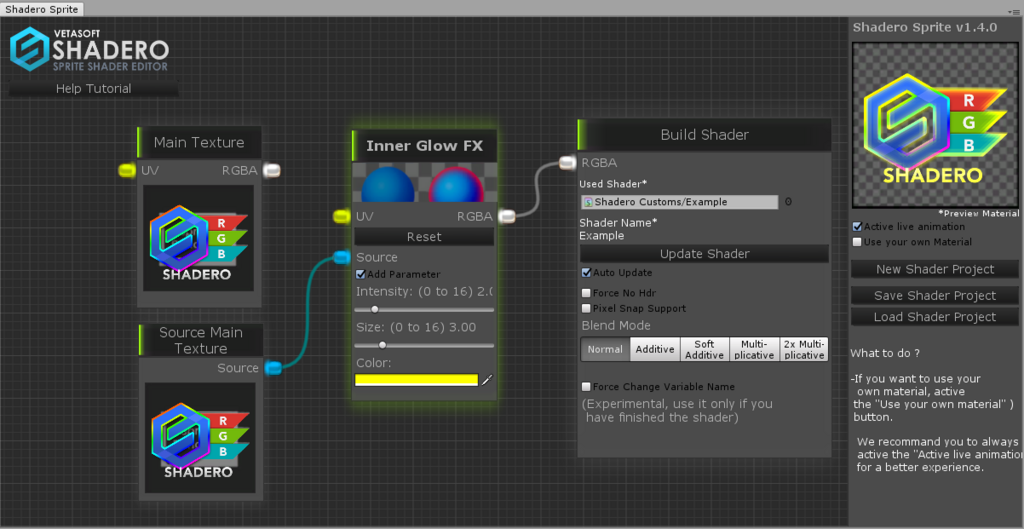Enable Pixel Snap Support
Screen dimensions: 1024x529
[x=586, y=308]
